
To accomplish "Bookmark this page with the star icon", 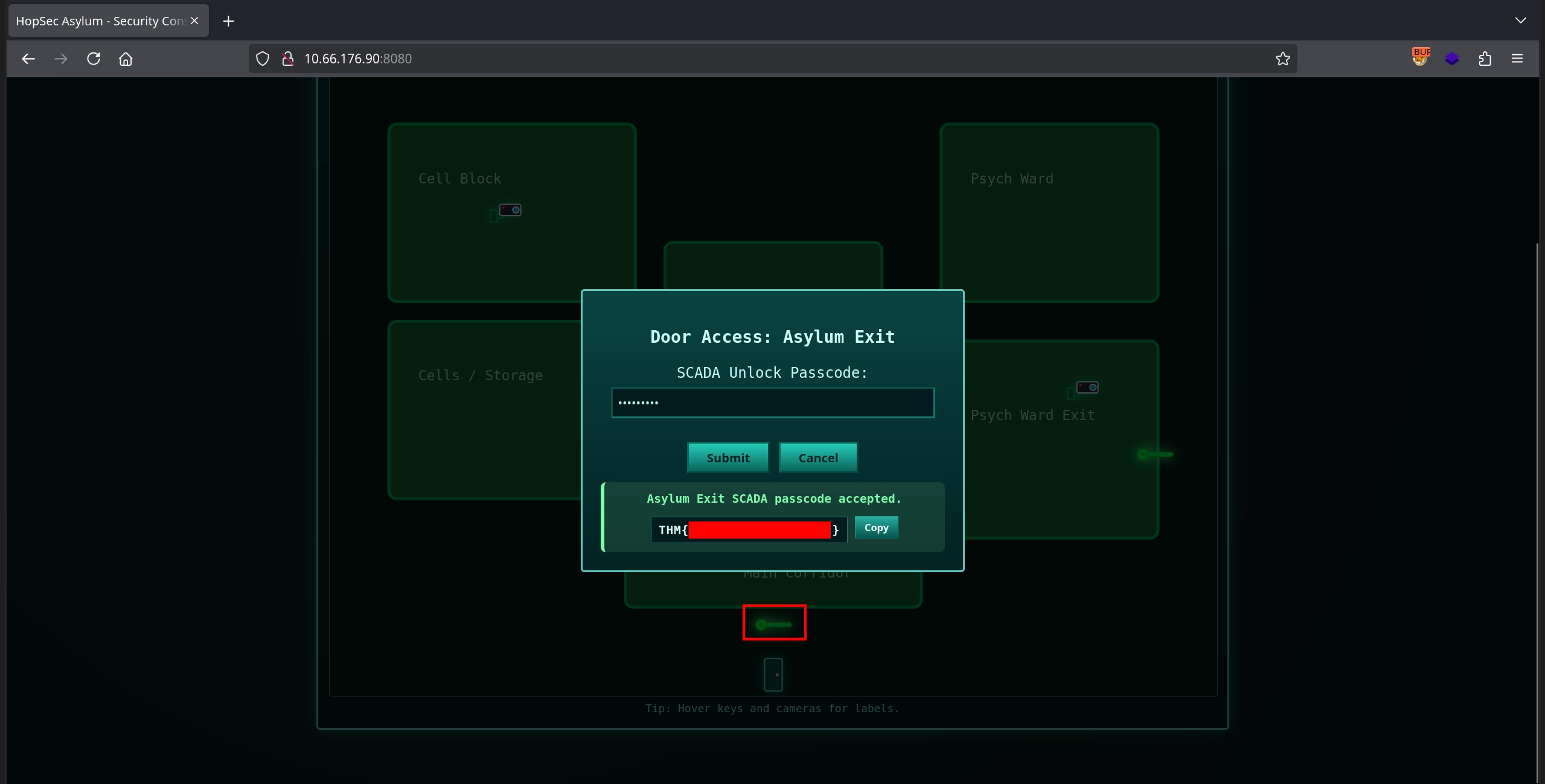I will pos(1283,59).
